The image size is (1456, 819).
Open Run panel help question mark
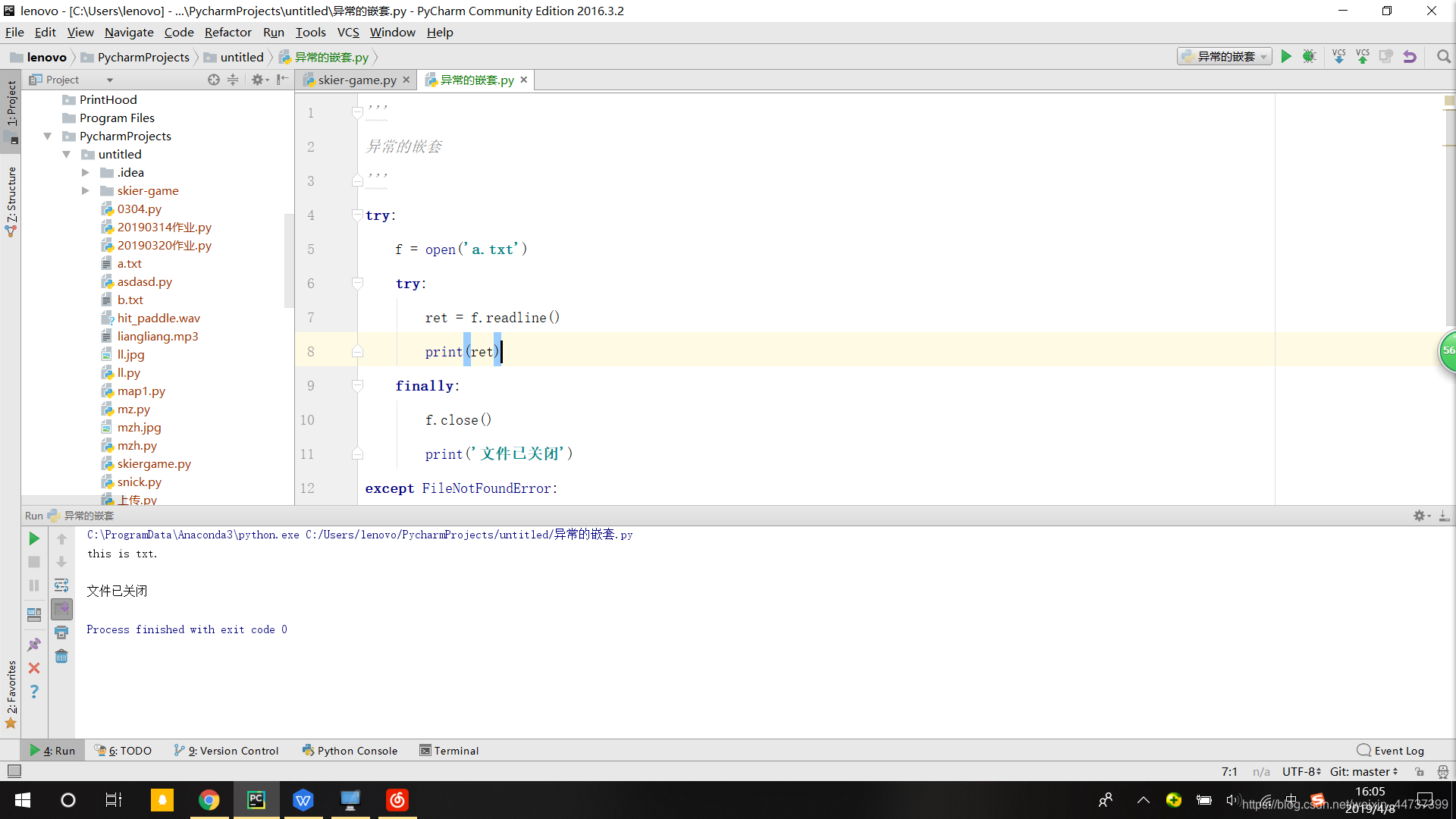click(x=34, y=692)
